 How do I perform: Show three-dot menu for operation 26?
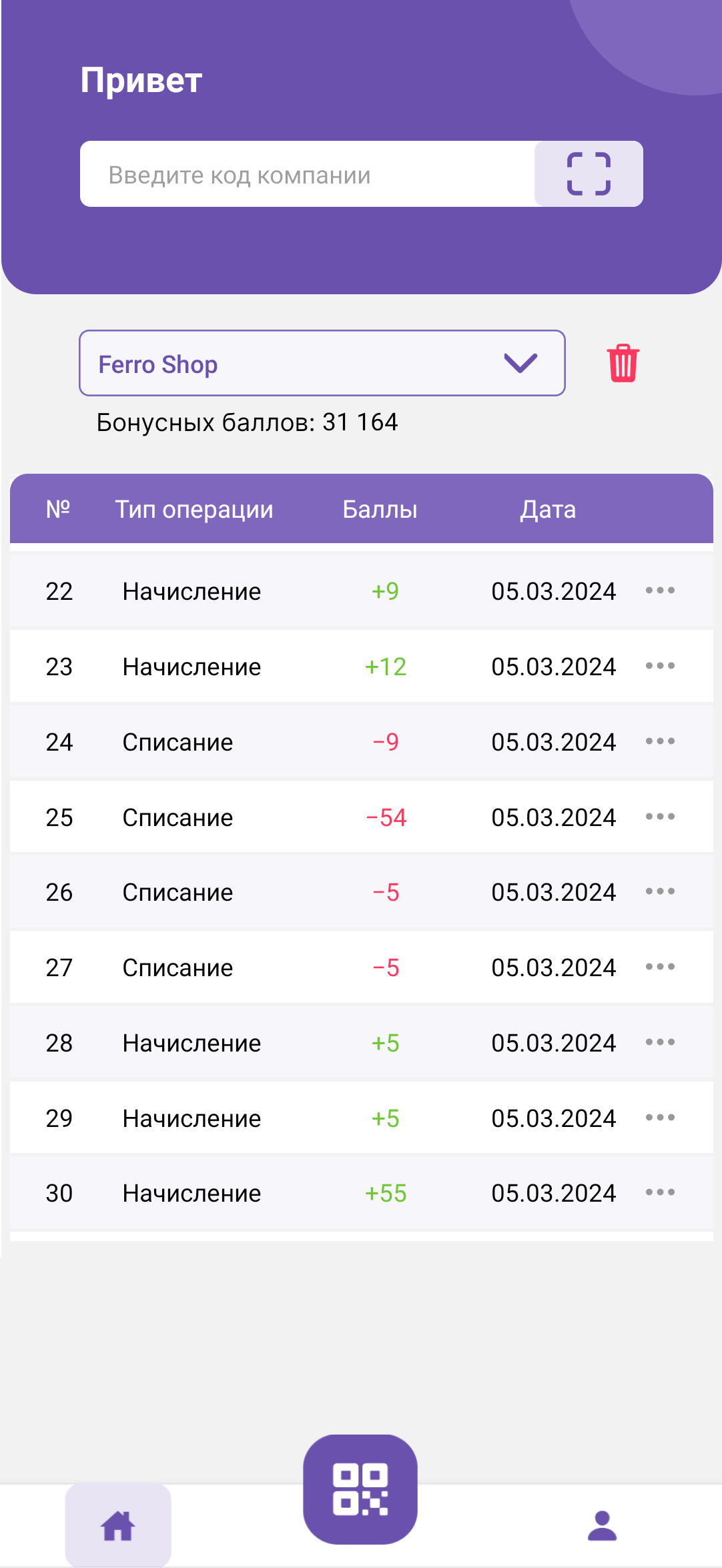[660, 891]
